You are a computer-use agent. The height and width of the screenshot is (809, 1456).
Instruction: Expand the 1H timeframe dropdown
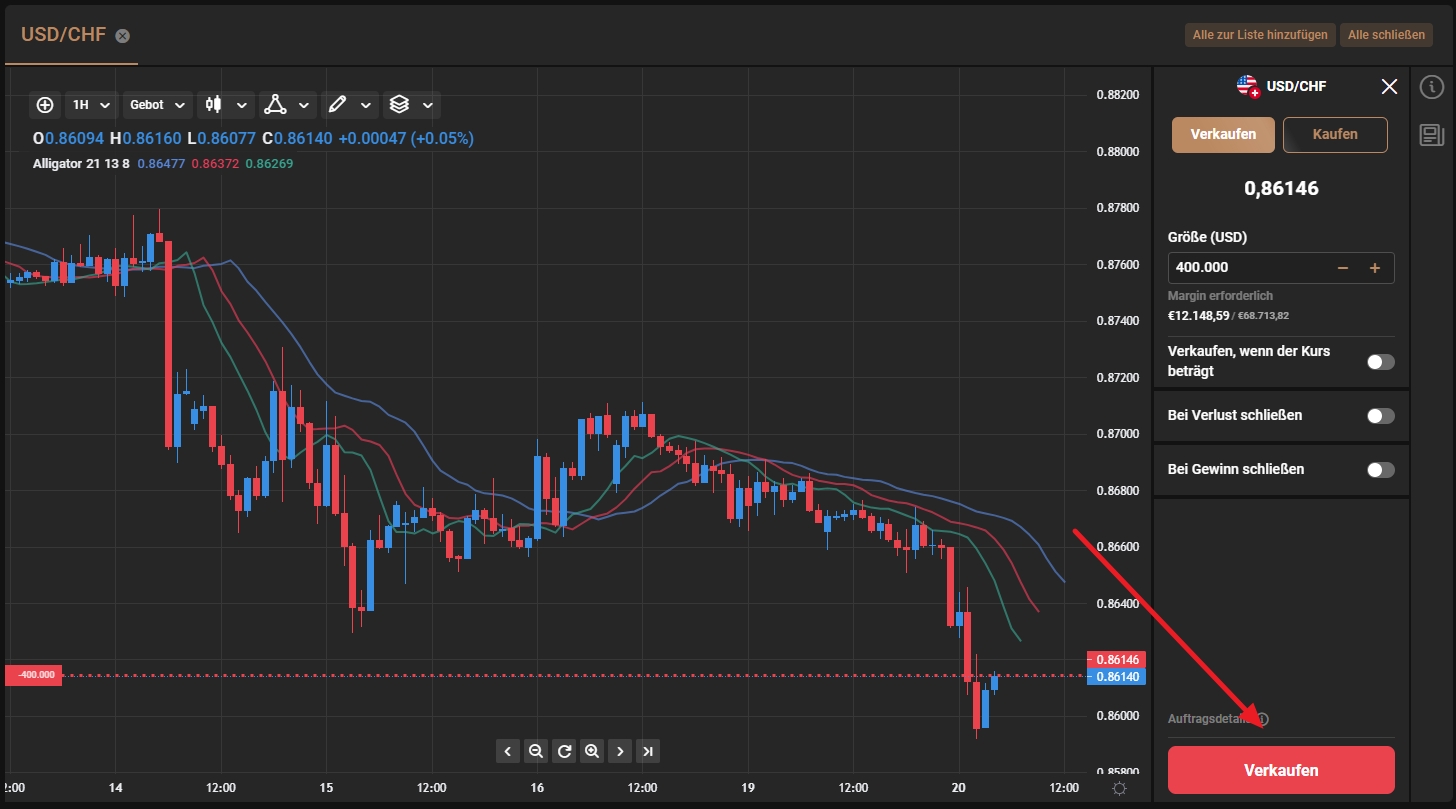tap(91, 104)
